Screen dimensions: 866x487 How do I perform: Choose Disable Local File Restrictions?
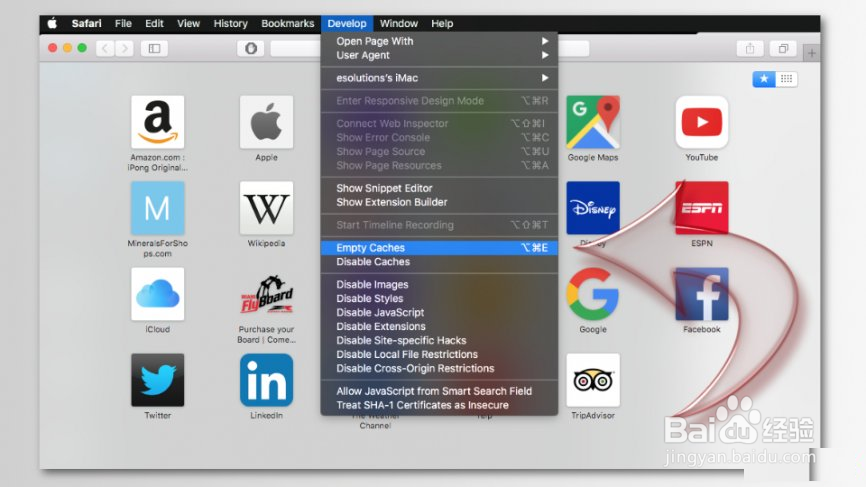[x=439, y=354]
